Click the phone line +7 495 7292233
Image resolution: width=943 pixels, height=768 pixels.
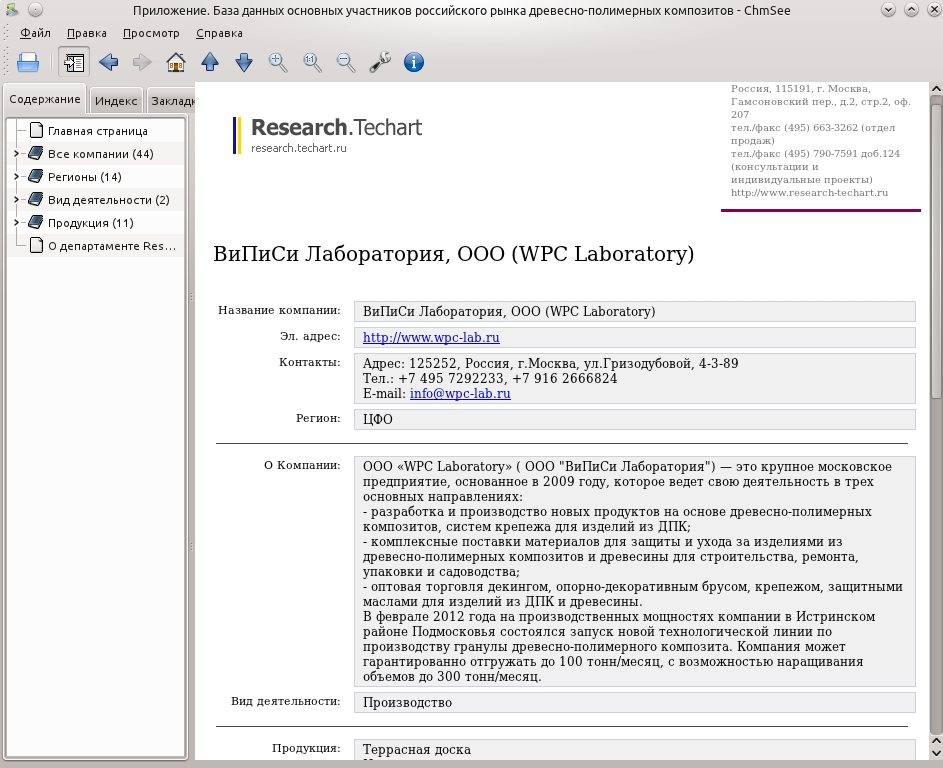click(x=490, y=378)
